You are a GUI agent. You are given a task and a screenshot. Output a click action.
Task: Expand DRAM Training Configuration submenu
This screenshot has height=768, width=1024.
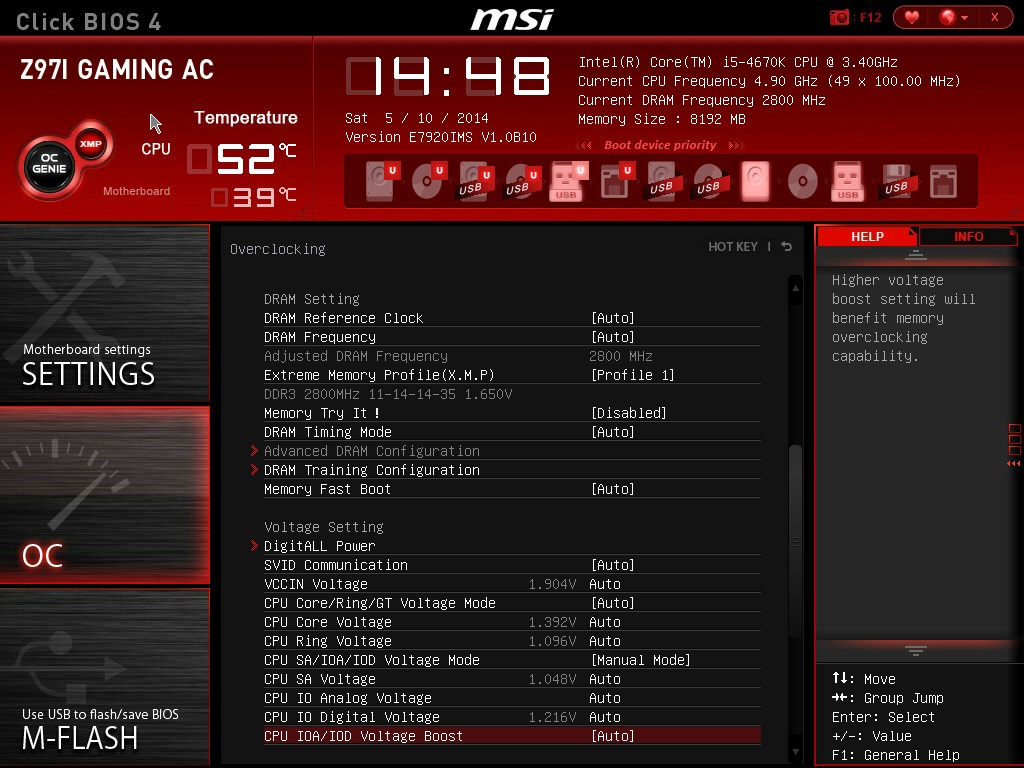click(372, 470)
